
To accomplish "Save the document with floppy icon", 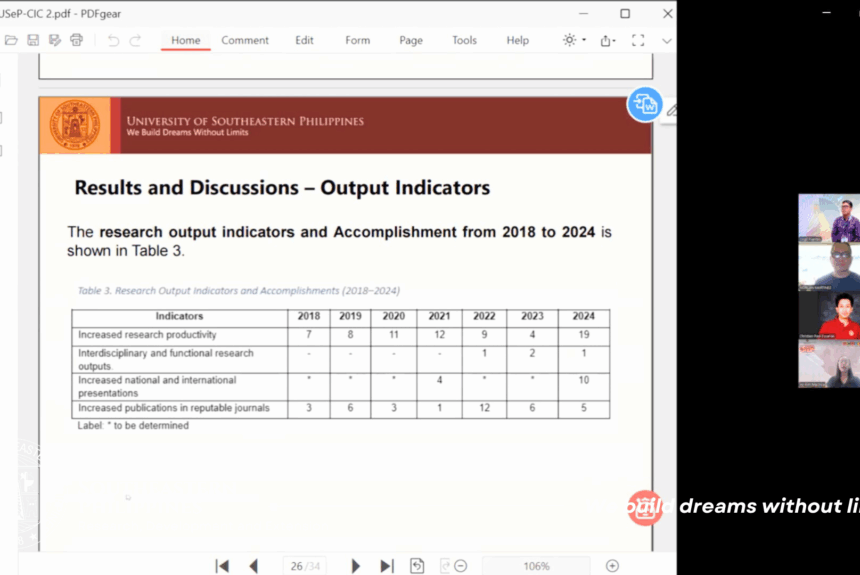I will click(x=33, y=40).
